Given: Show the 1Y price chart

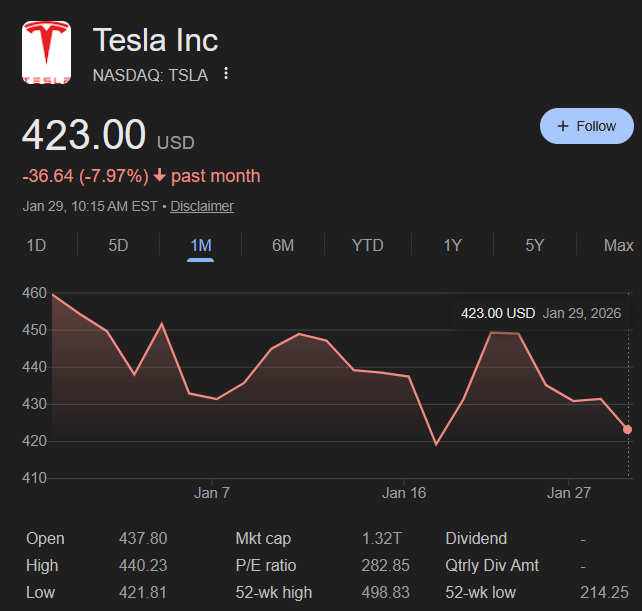Looking at the screenshot, I should tap(452, 245).
